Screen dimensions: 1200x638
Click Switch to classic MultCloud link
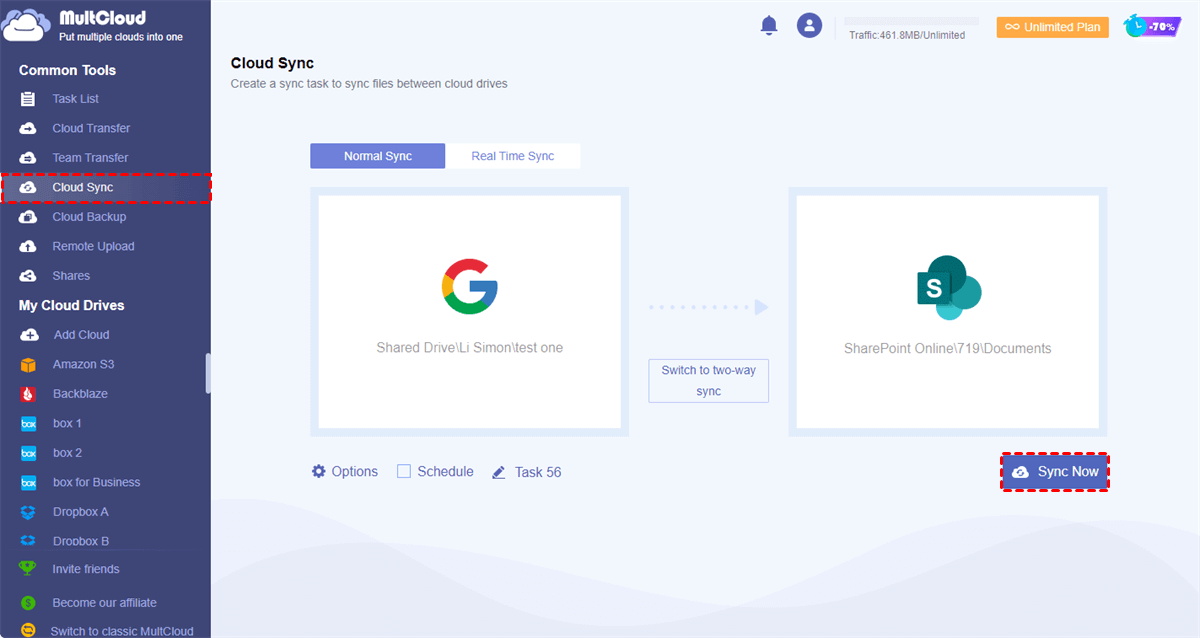pyautogui.click(x=122, y=631)
